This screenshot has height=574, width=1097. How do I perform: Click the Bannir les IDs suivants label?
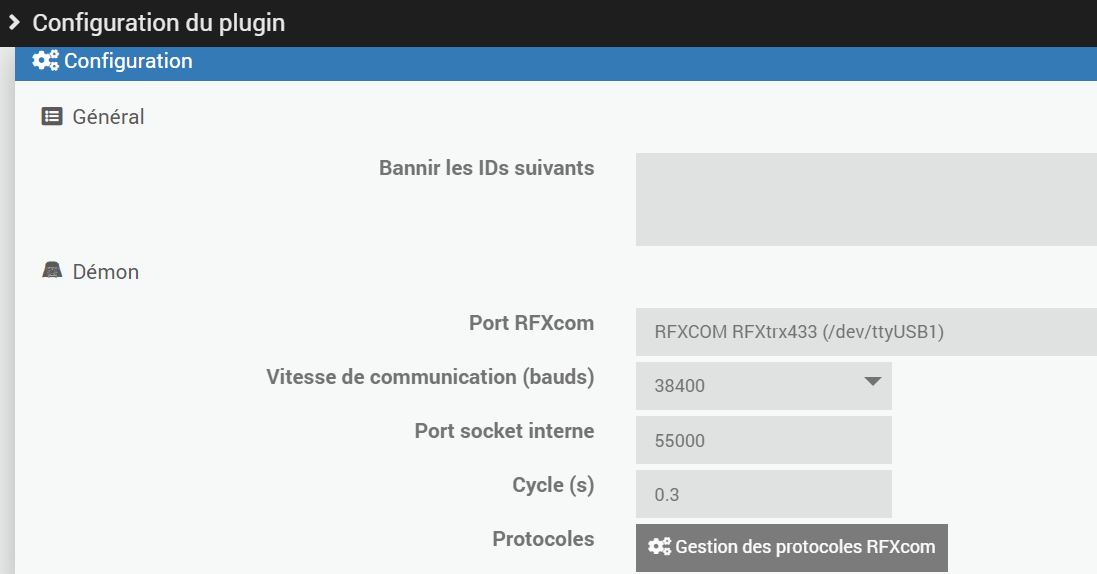point(487,168)
